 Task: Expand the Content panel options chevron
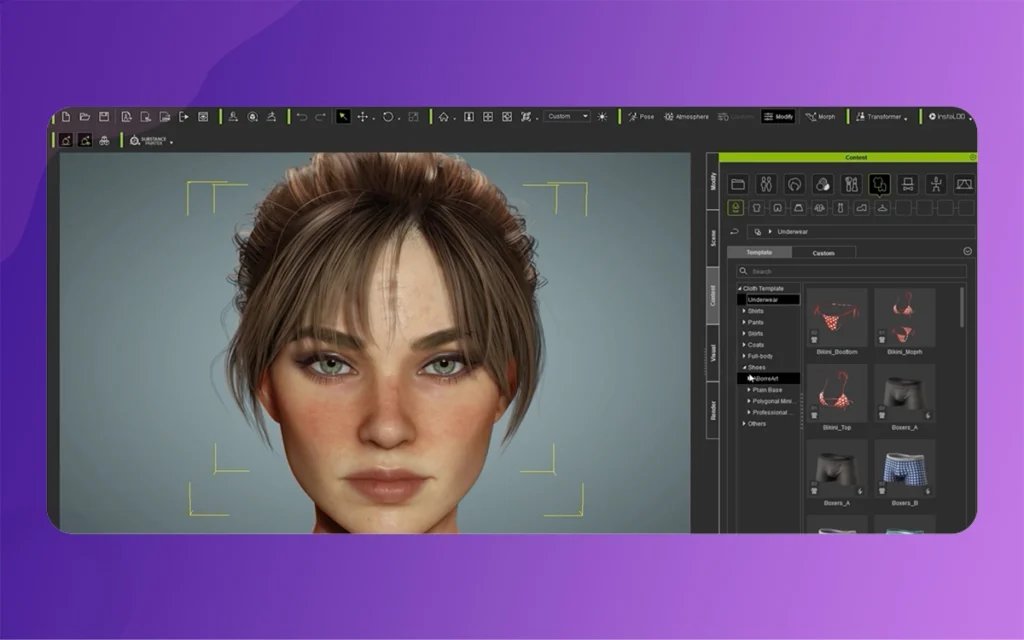click(967, 251)
